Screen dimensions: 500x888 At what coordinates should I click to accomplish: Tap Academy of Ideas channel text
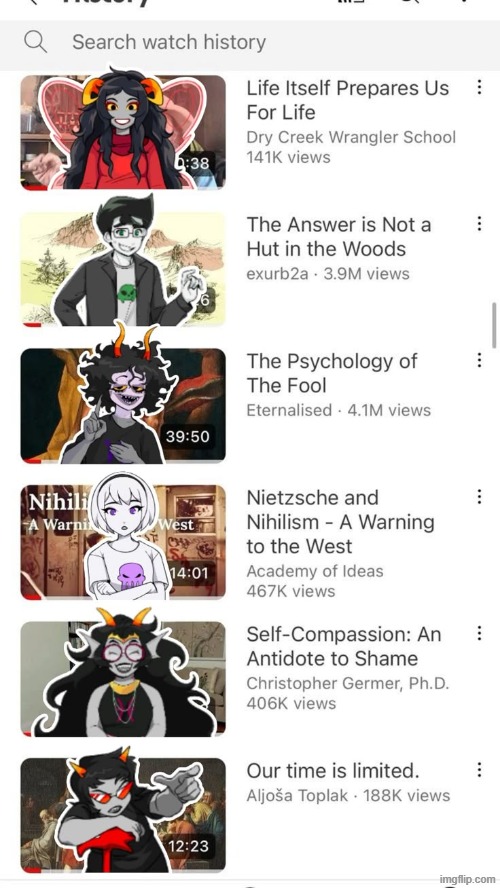pos(315,571)
